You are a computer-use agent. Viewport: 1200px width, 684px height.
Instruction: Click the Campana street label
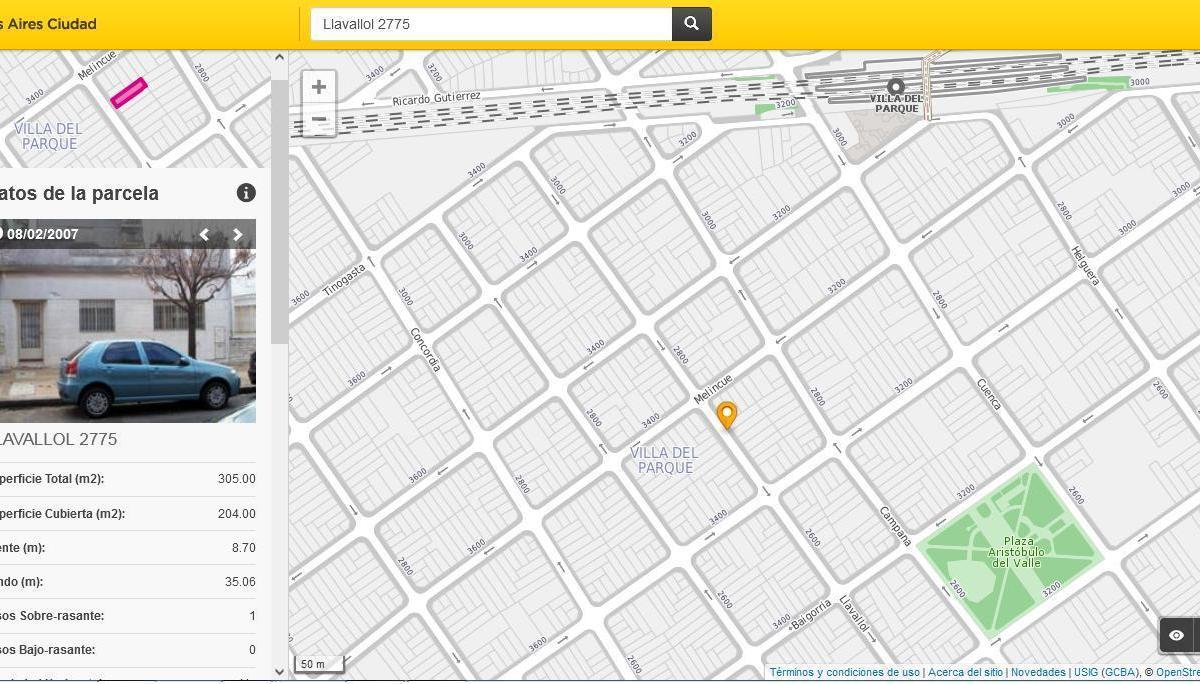click(895, 526)
